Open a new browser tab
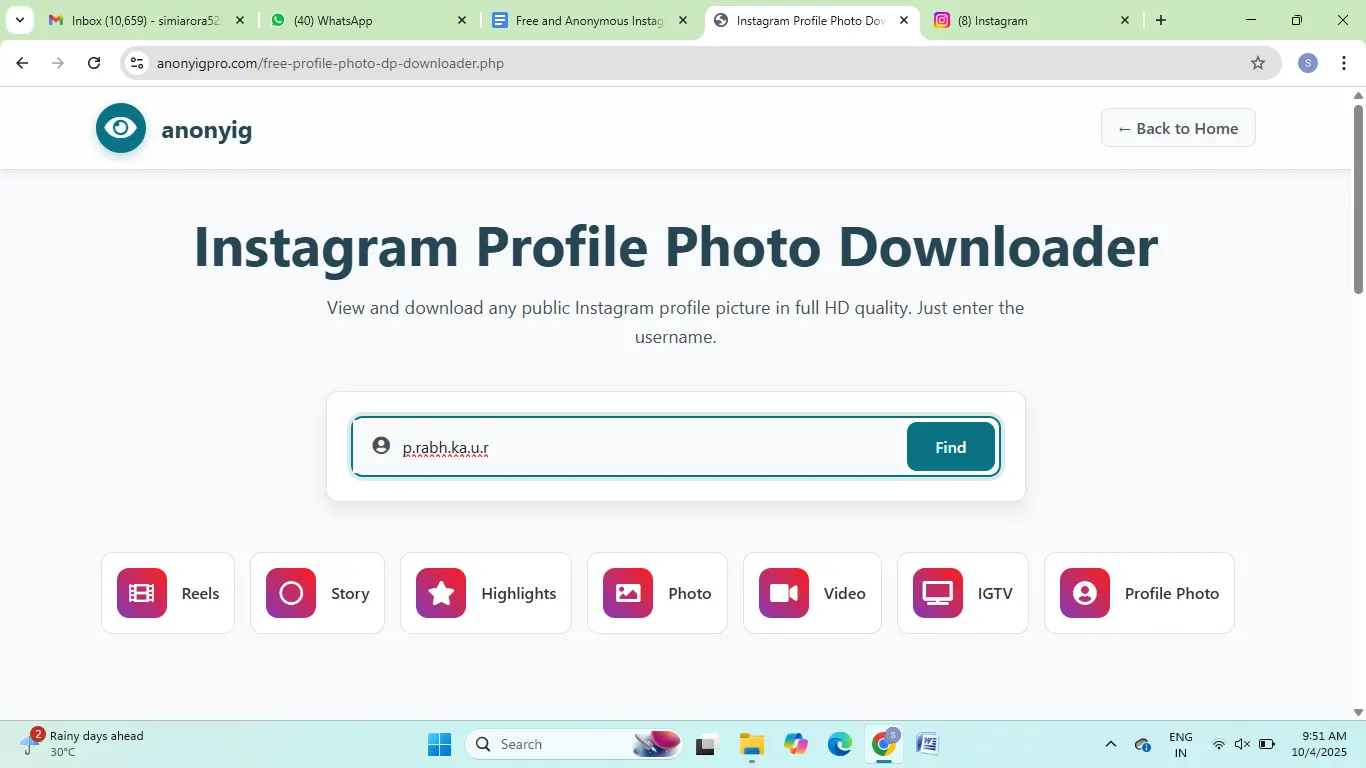The width and height of the screenshot is (1366, 768). pyautogui.click(x=1161, y=20)
